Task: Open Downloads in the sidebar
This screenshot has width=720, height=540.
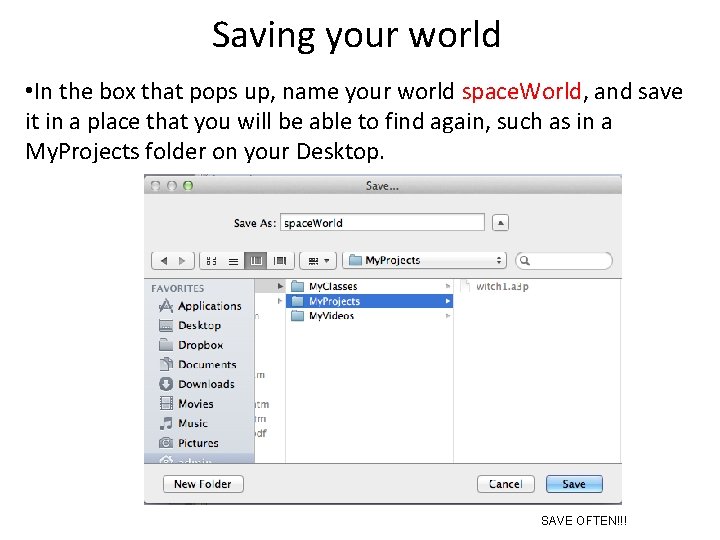Action: click(197, 384)
